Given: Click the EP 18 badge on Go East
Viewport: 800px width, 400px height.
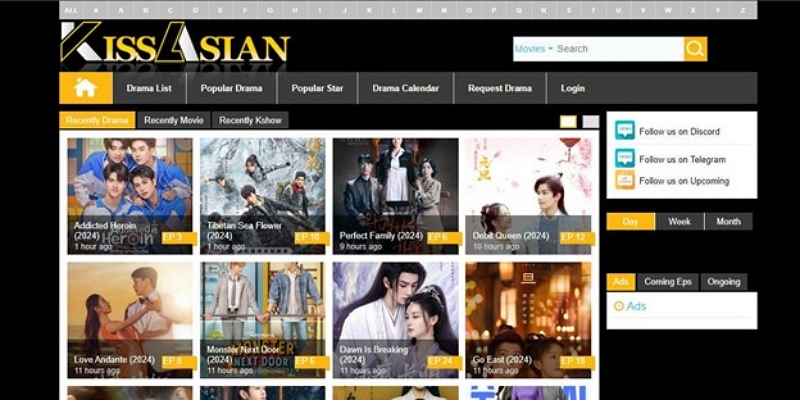Looking at the screenshot, I should tap(577, 362).
